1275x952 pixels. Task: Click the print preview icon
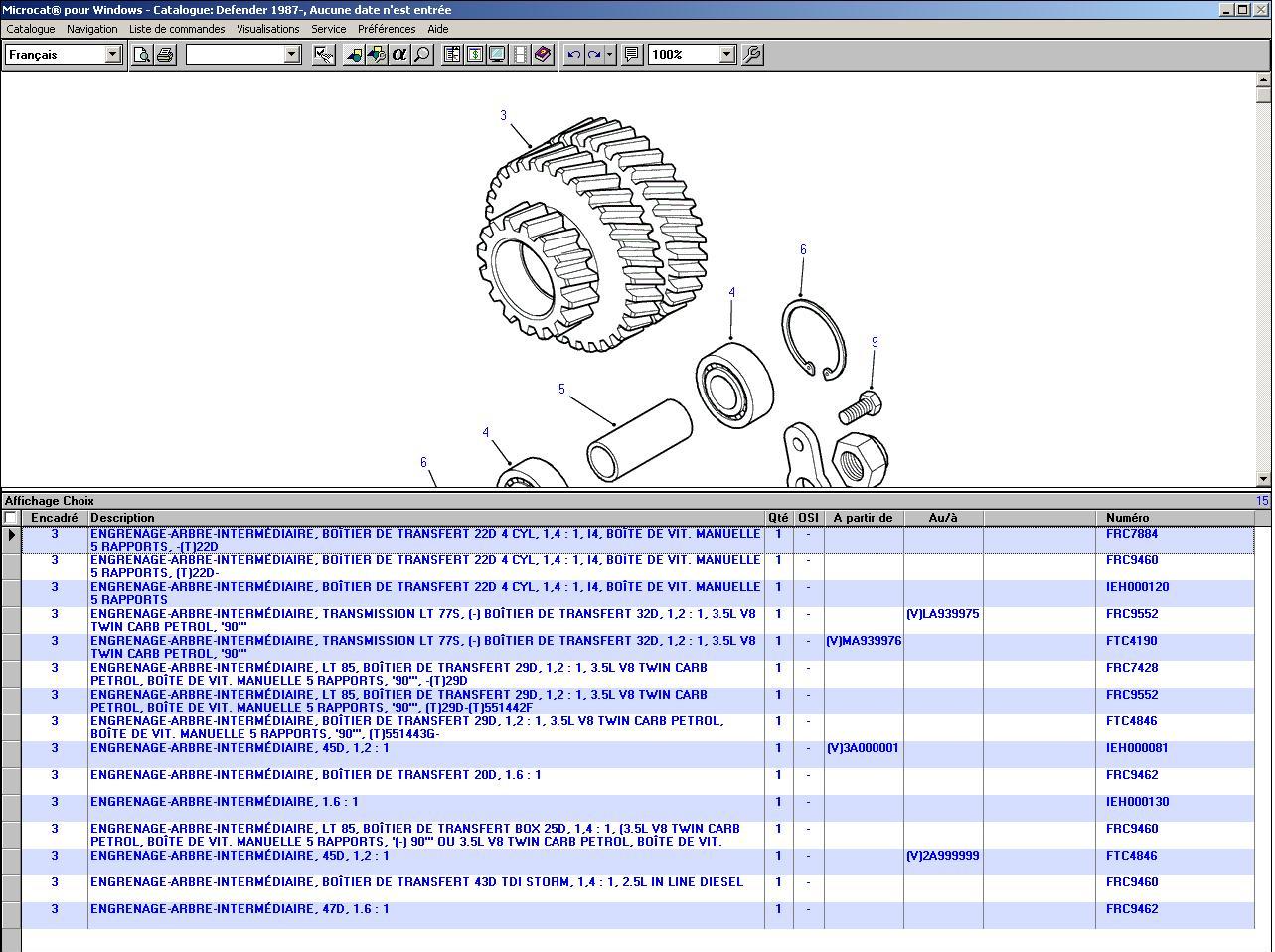(x=142, y=55)
